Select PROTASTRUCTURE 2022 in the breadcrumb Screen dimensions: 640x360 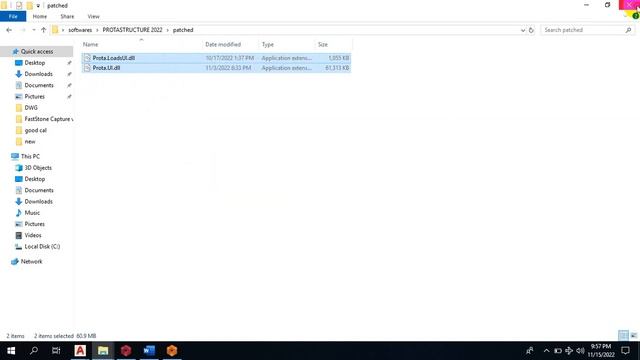(132, 30)
